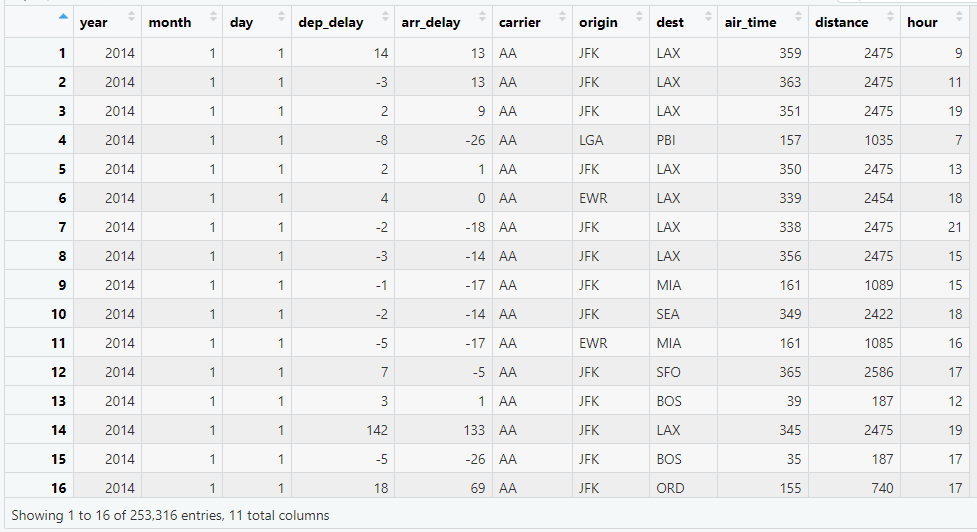Sort table by the day column header

pos(241,22)
